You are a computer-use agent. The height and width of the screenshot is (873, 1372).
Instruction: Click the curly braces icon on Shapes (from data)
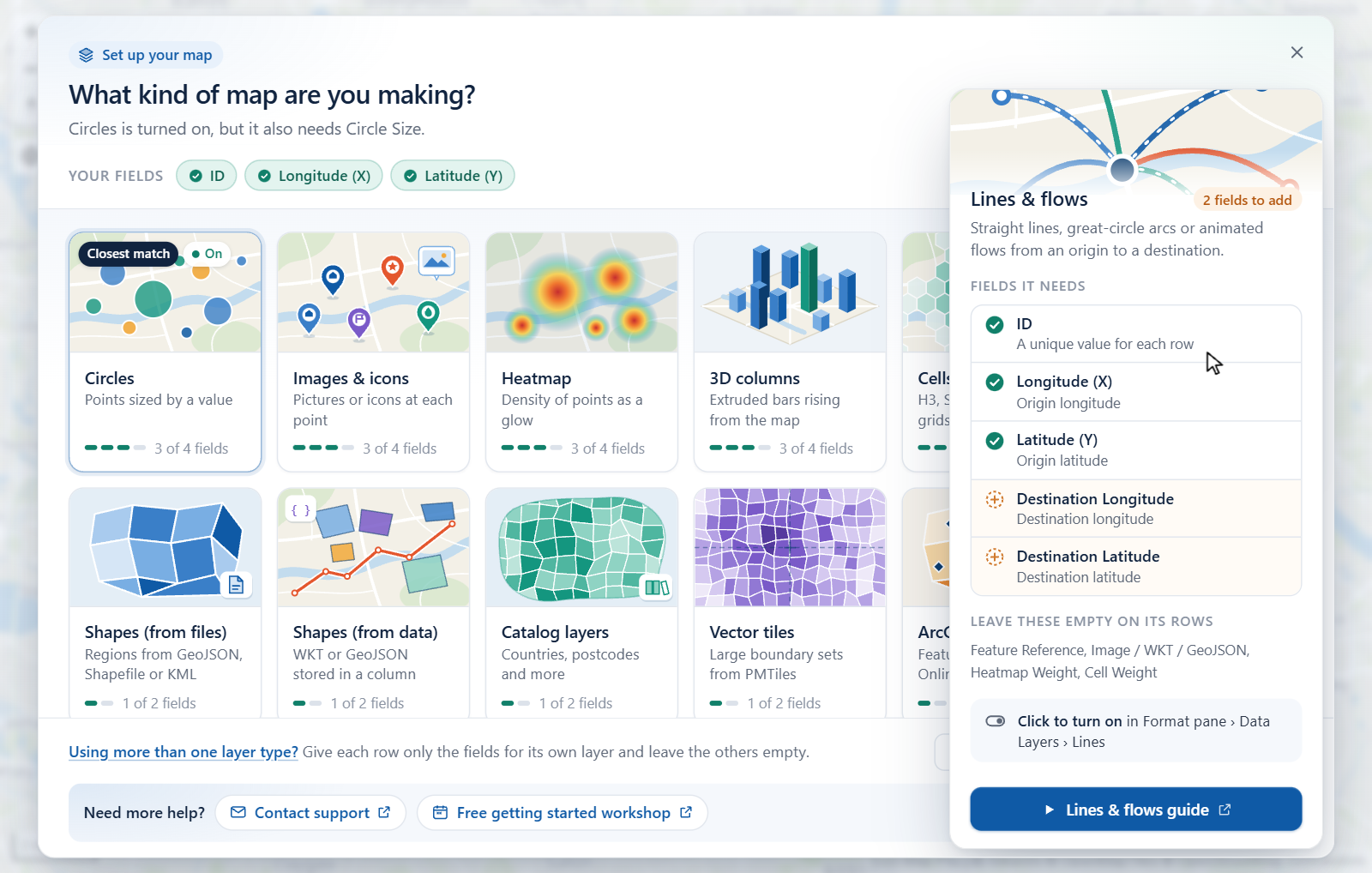pyautogui.click(x=300, y=510)
